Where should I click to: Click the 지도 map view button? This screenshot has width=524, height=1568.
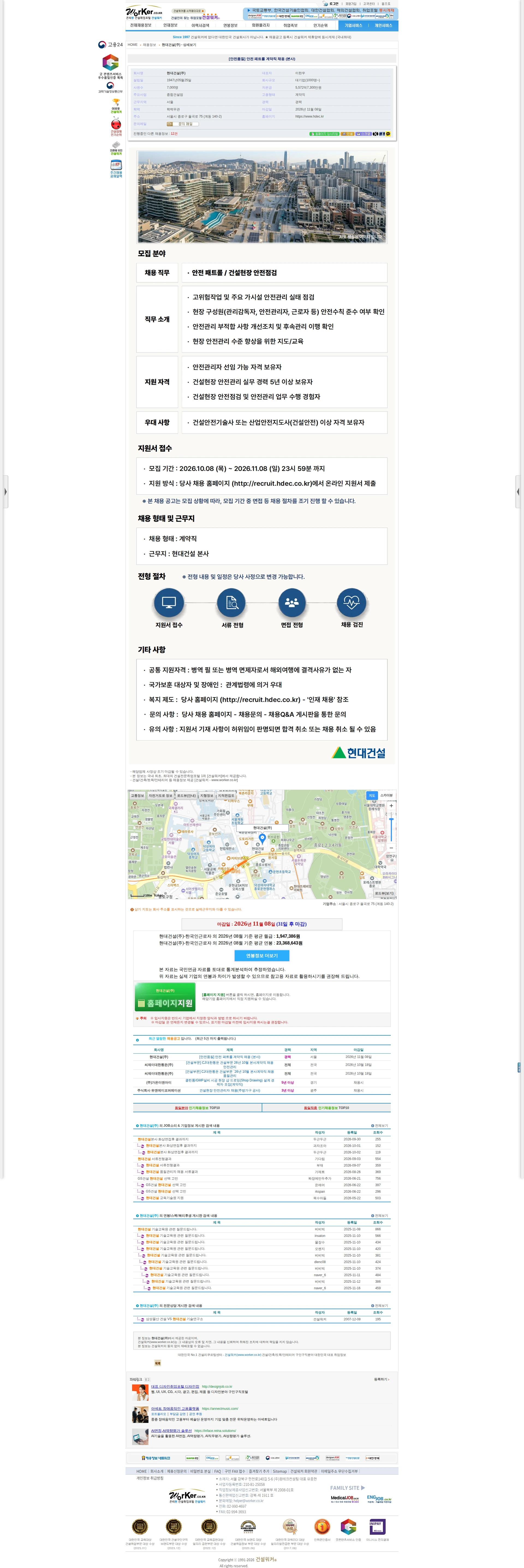pos(372,795)
